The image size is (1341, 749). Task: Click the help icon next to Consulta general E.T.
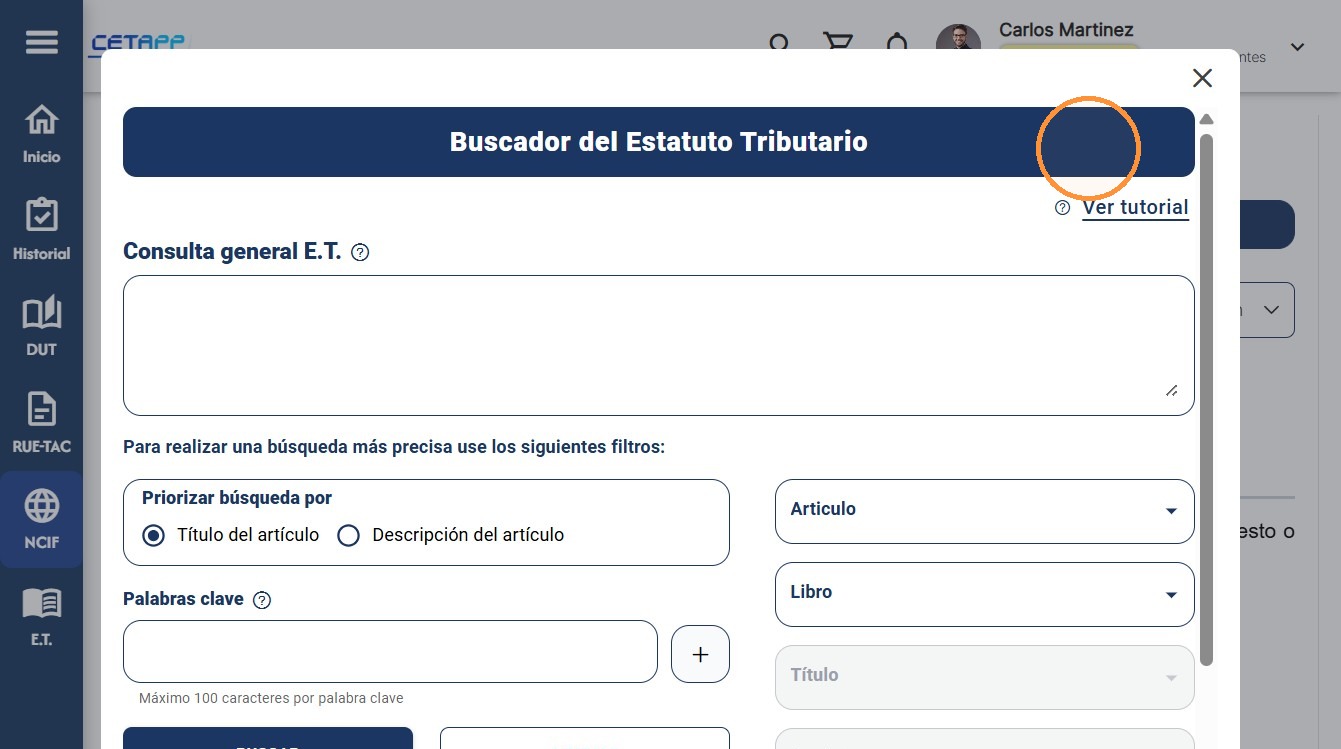pos(361,253)
